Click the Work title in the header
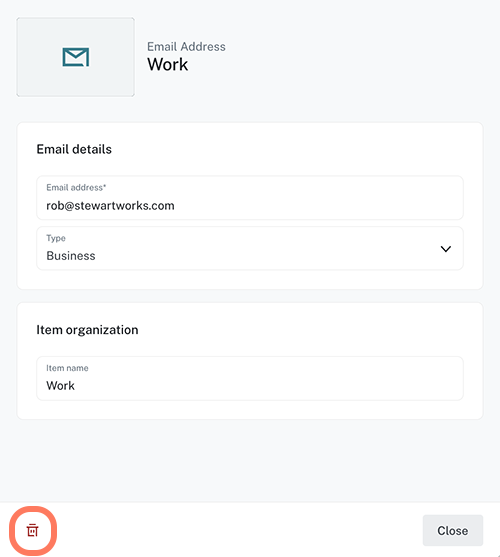This screenshot has width=500, height=557. pyautogui.click(x=168, y=65)
